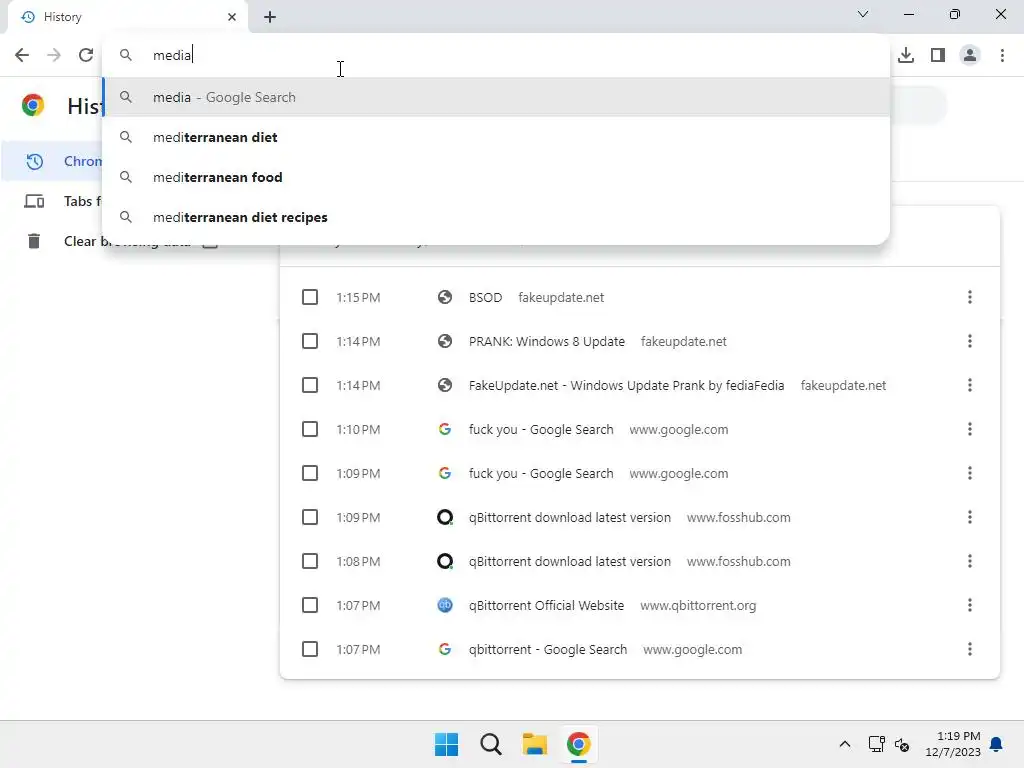Open the tab search chevron

(863, 14)
